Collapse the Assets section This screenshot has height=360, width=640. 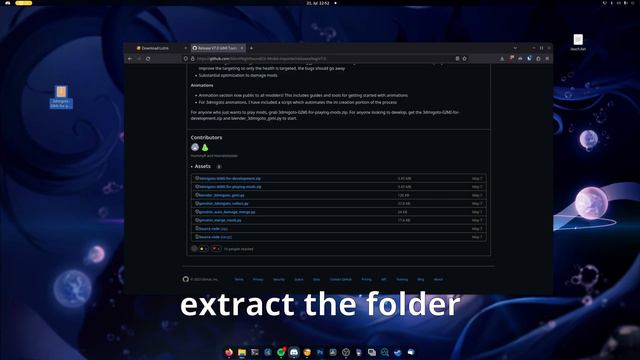point(200,167)
